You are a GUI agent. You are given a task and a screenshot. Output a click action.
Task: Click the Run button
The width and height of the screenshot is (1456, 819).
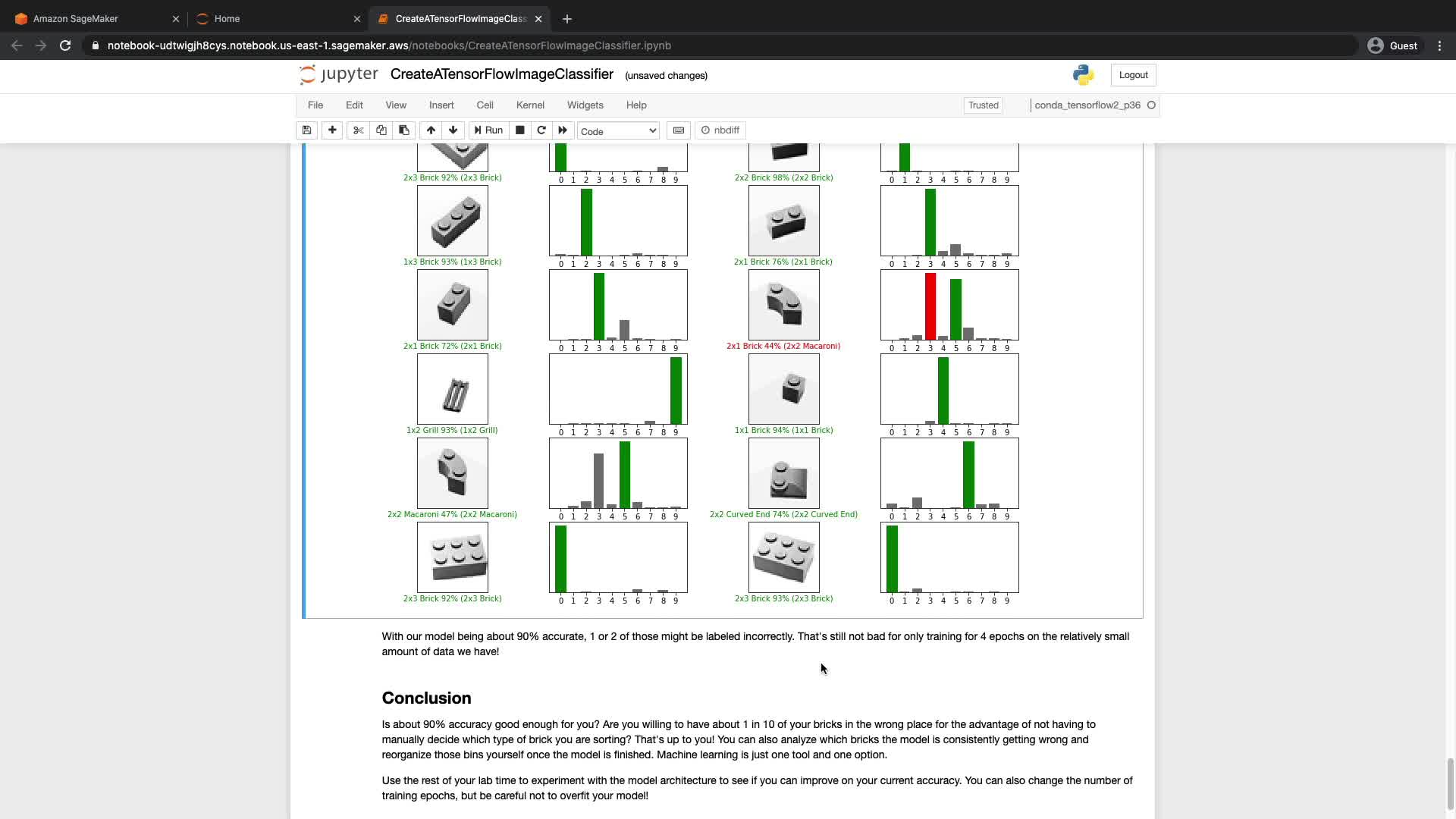click(x=488, y=130)
